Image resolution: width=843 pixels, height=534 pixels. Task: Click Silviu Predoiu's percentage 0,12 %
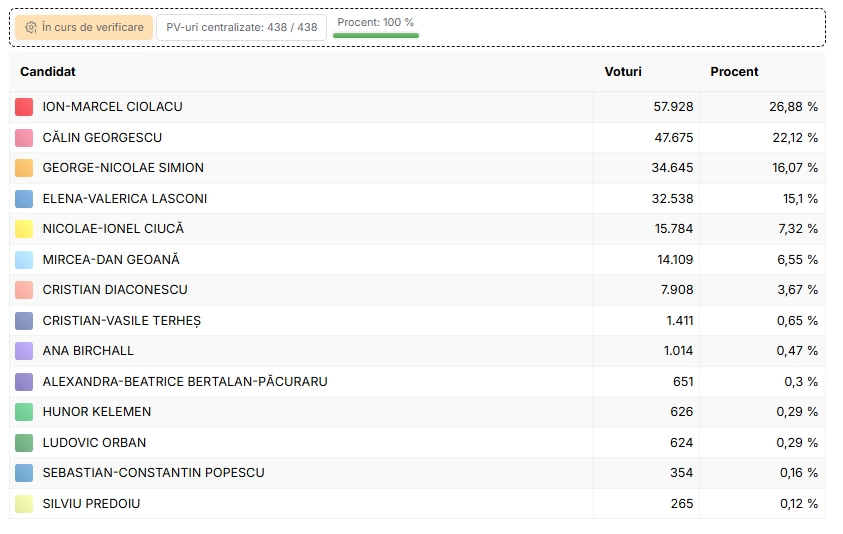[x=799, y=504]
